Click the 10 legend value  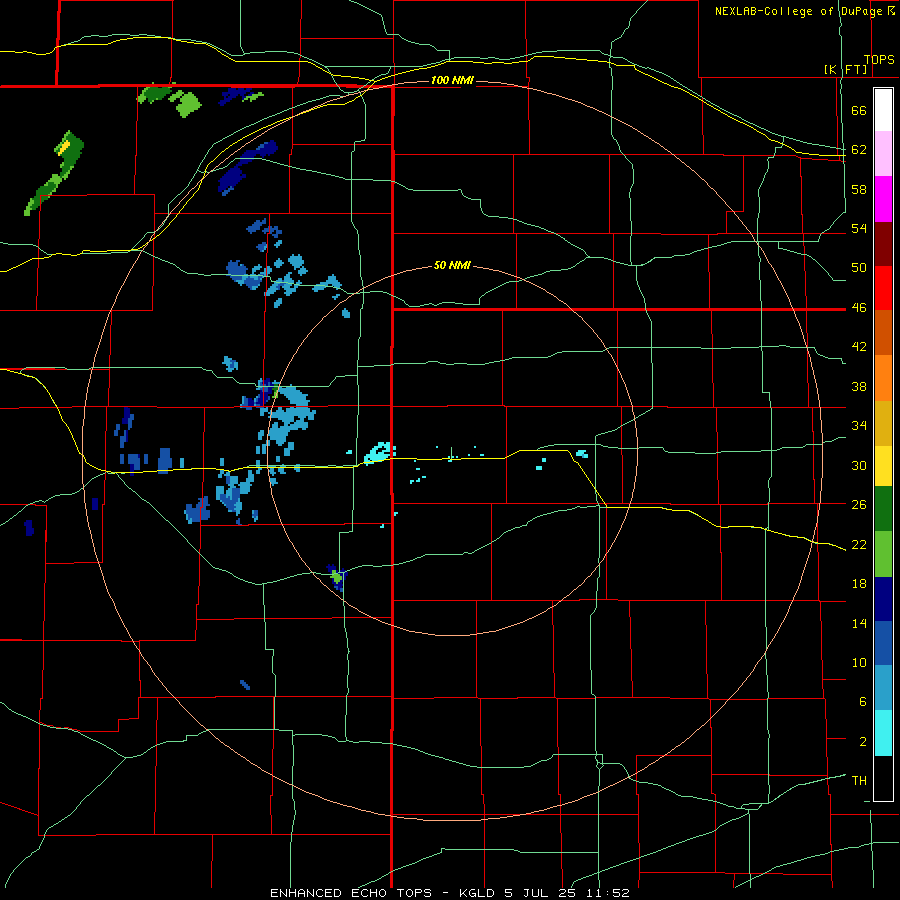tap(859, 662)
